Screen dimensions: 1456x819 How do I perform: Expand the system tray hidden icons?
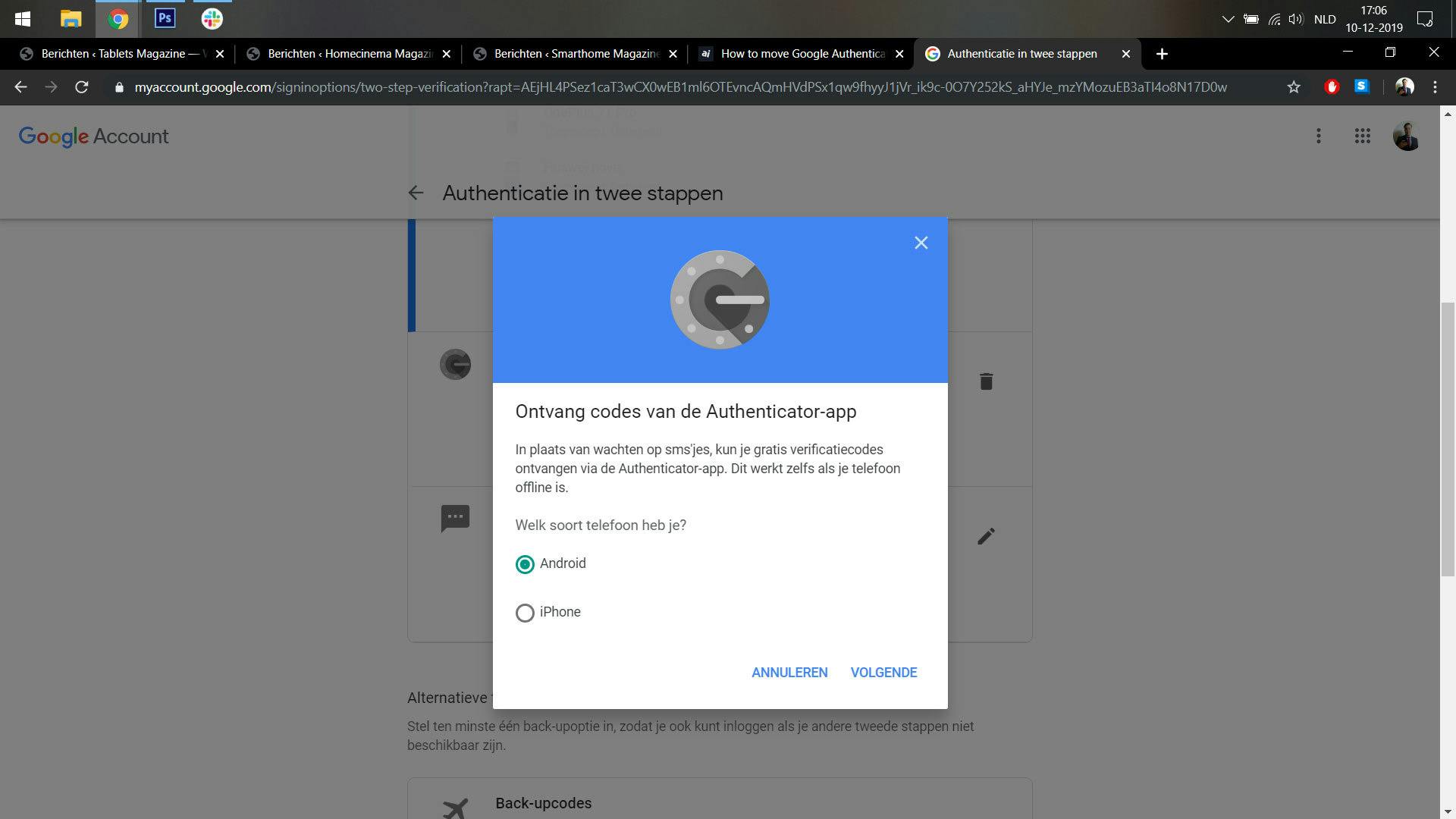(1228, 20)
